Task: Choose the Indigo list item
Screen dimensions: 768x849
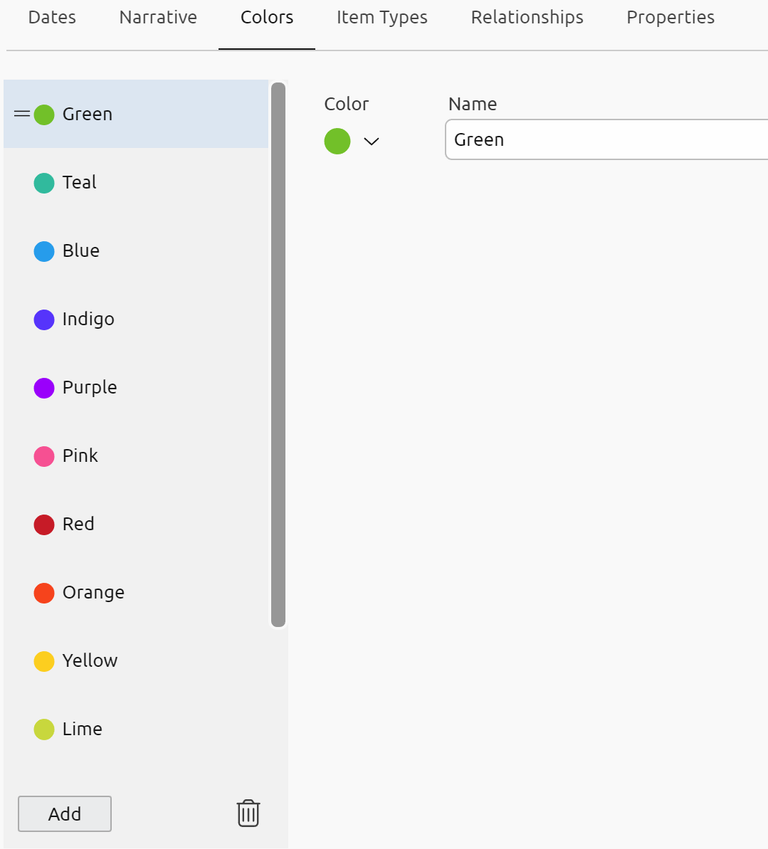Action: tap(88, 319)
